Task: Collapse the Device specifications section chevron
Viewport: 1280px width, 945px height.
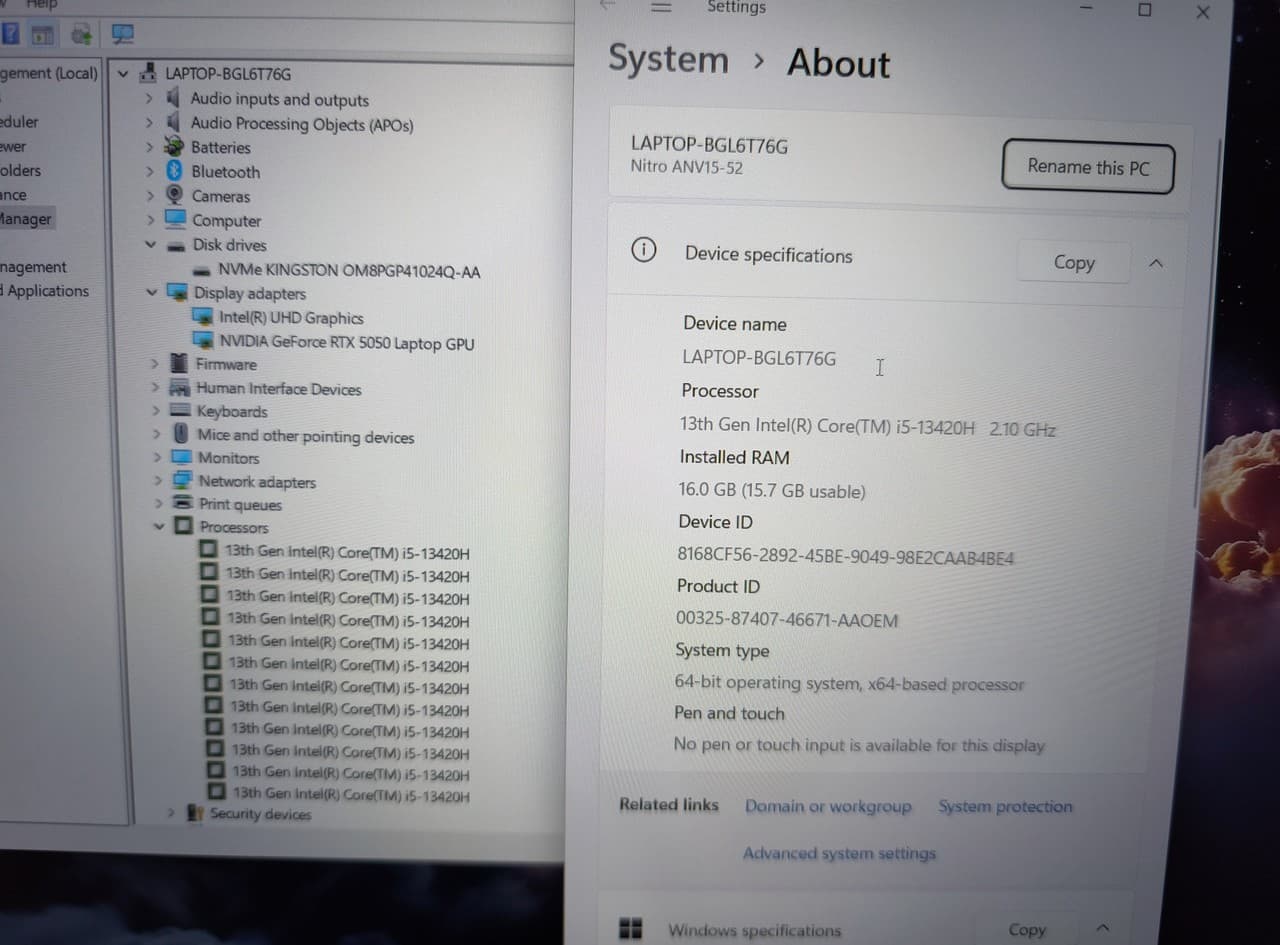Action: coord(1156,263)
